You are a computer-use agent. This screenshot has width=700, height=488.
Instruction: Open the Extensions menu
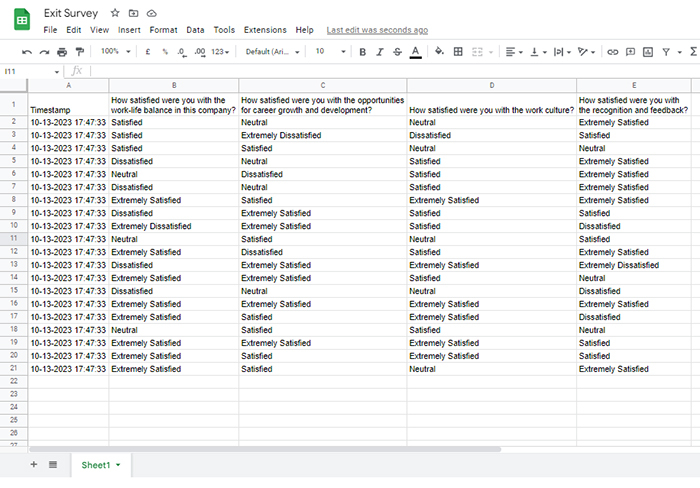click(265, 30)
